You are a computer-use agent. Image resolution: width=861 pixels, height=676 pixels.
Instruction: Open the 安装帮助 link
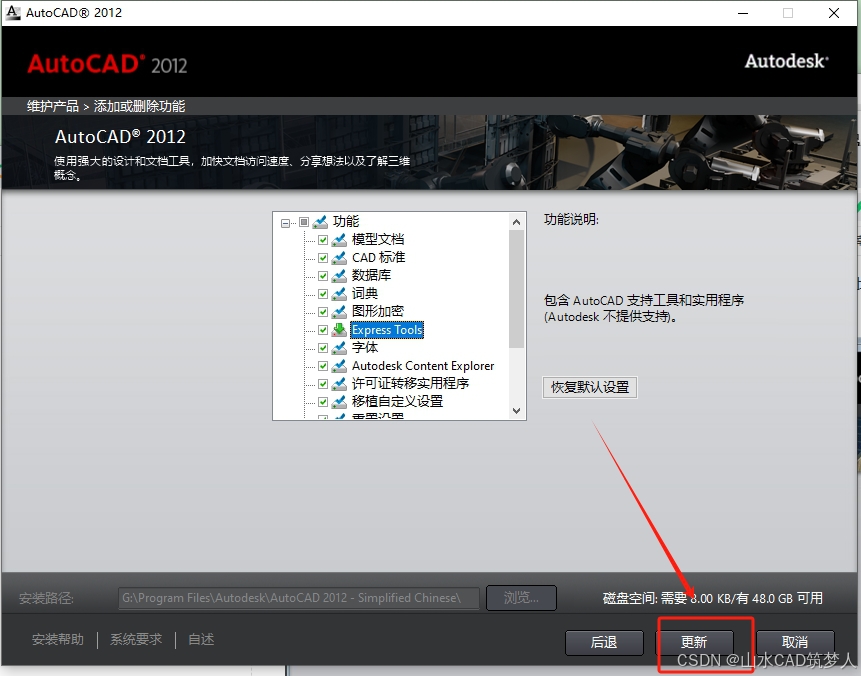pos(58,640)
